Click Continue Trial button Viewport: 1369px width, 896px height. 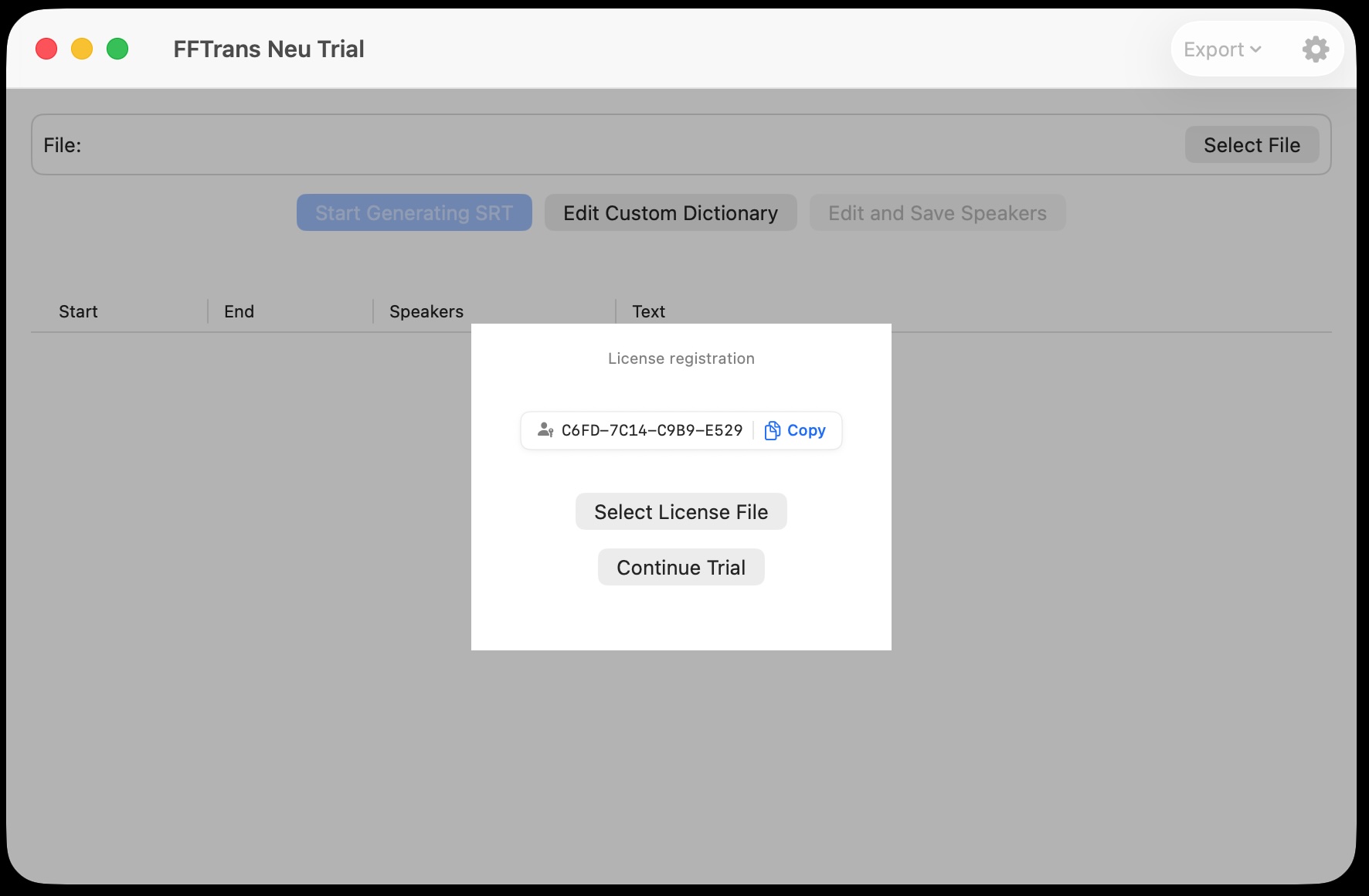pyautogui.click(x=681, y=567)
